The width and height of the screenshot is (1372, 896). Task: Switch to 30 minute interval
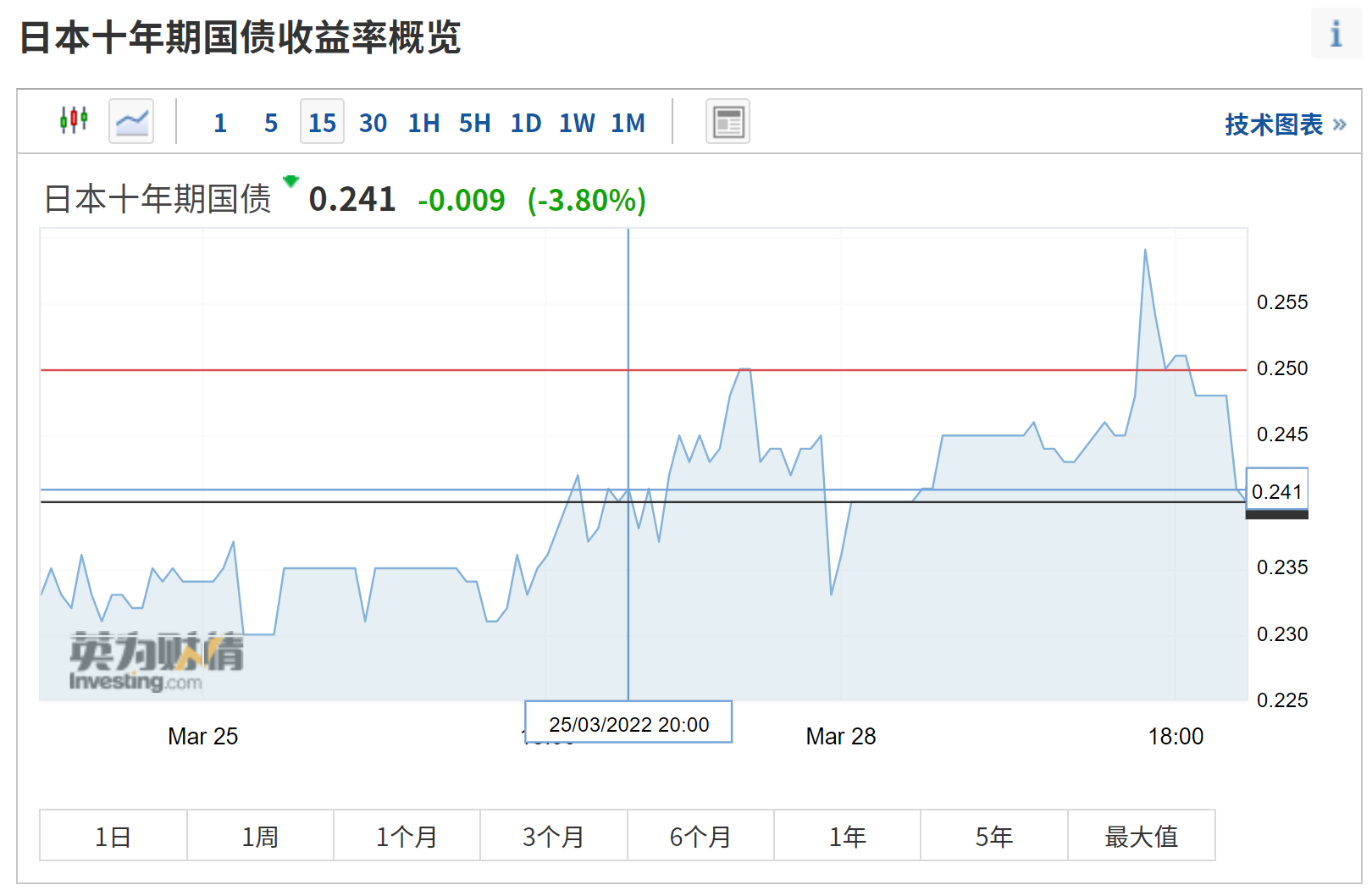(x=373, y=123)
